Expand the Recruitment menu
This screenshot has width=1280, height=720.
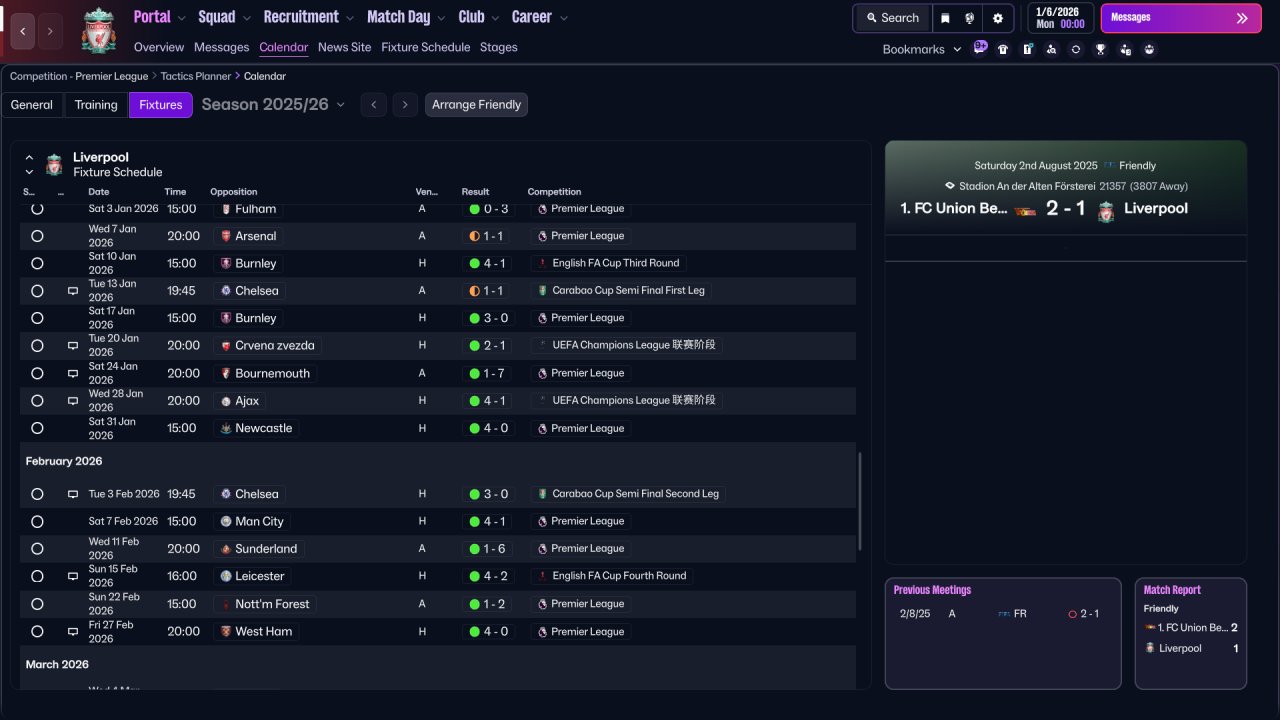coord(308,17)
